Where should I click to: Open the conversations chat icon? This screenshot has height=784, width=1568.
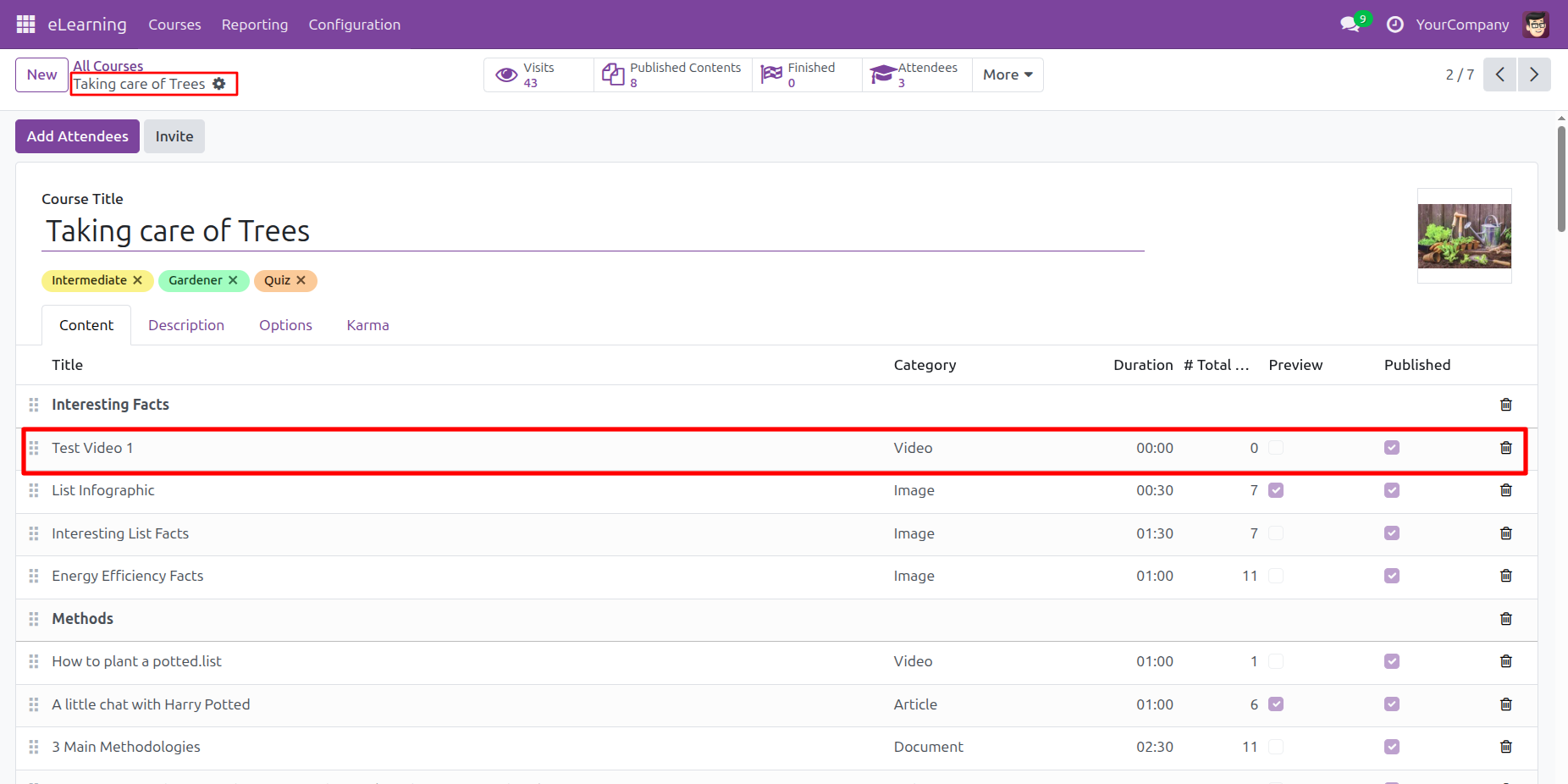[x=1350, y=25]
